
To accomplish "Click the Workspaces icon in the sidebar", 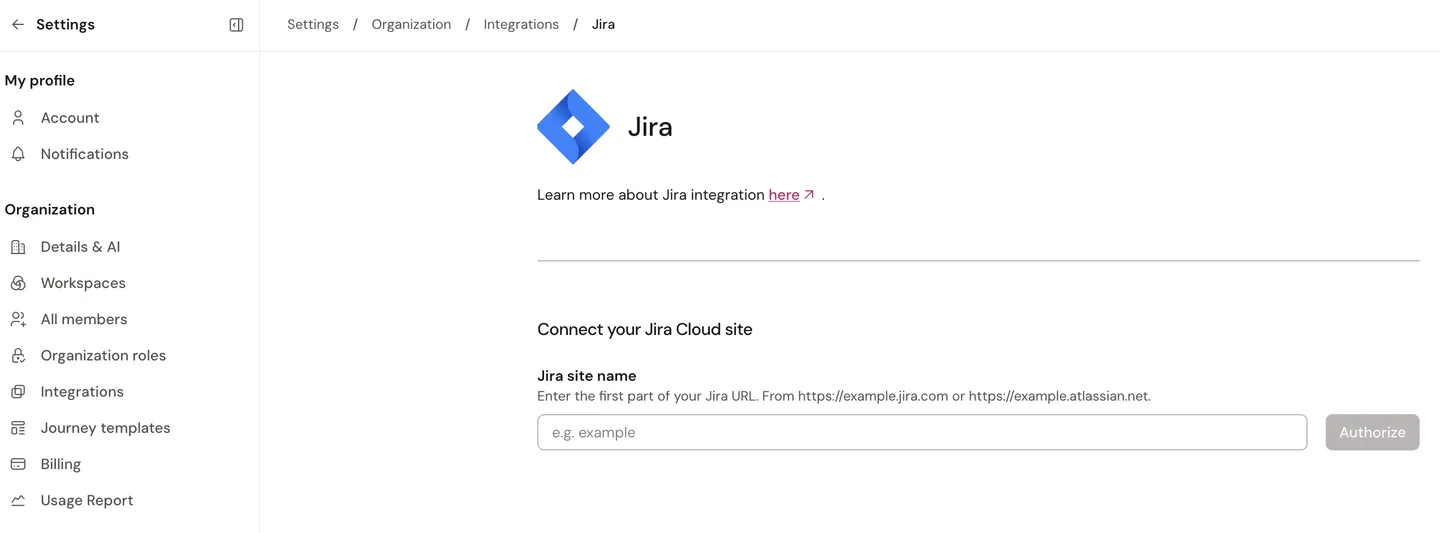I will click(18, 283).
